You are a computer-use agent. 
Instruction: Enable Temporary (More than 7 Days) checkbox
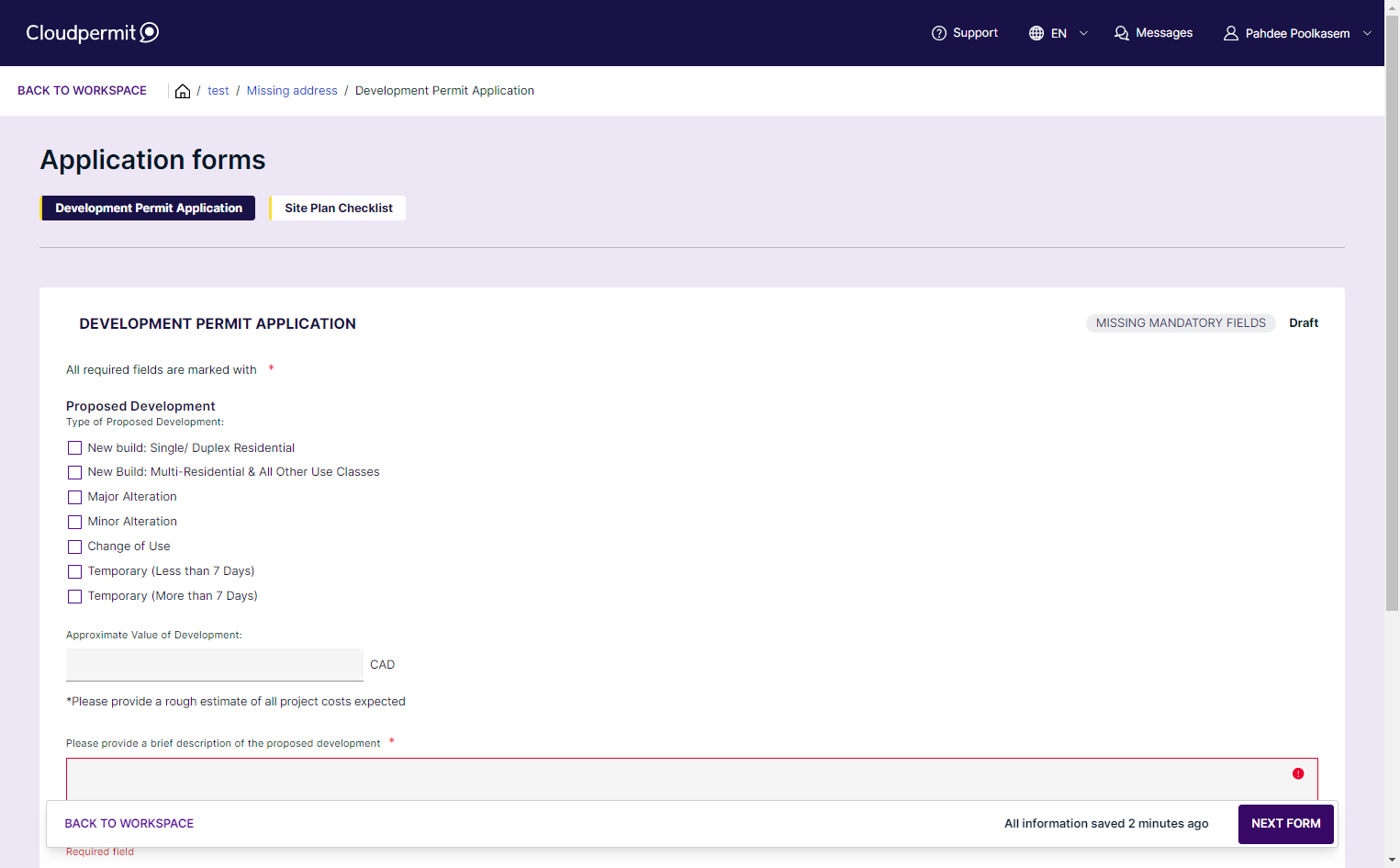[75, 596]
